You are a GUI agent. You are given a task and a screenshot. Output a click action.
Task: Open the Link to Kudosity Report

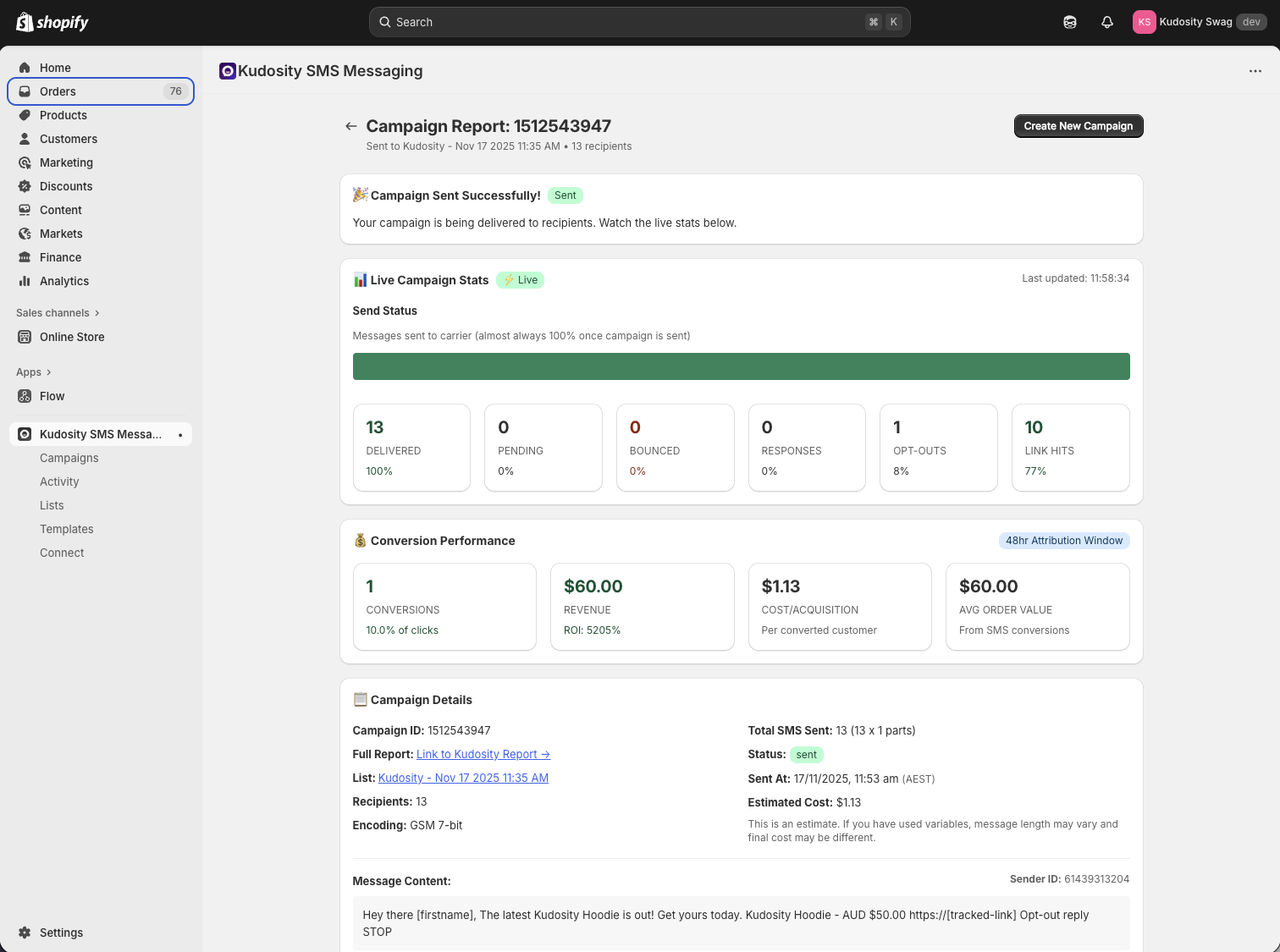[483, 754]
